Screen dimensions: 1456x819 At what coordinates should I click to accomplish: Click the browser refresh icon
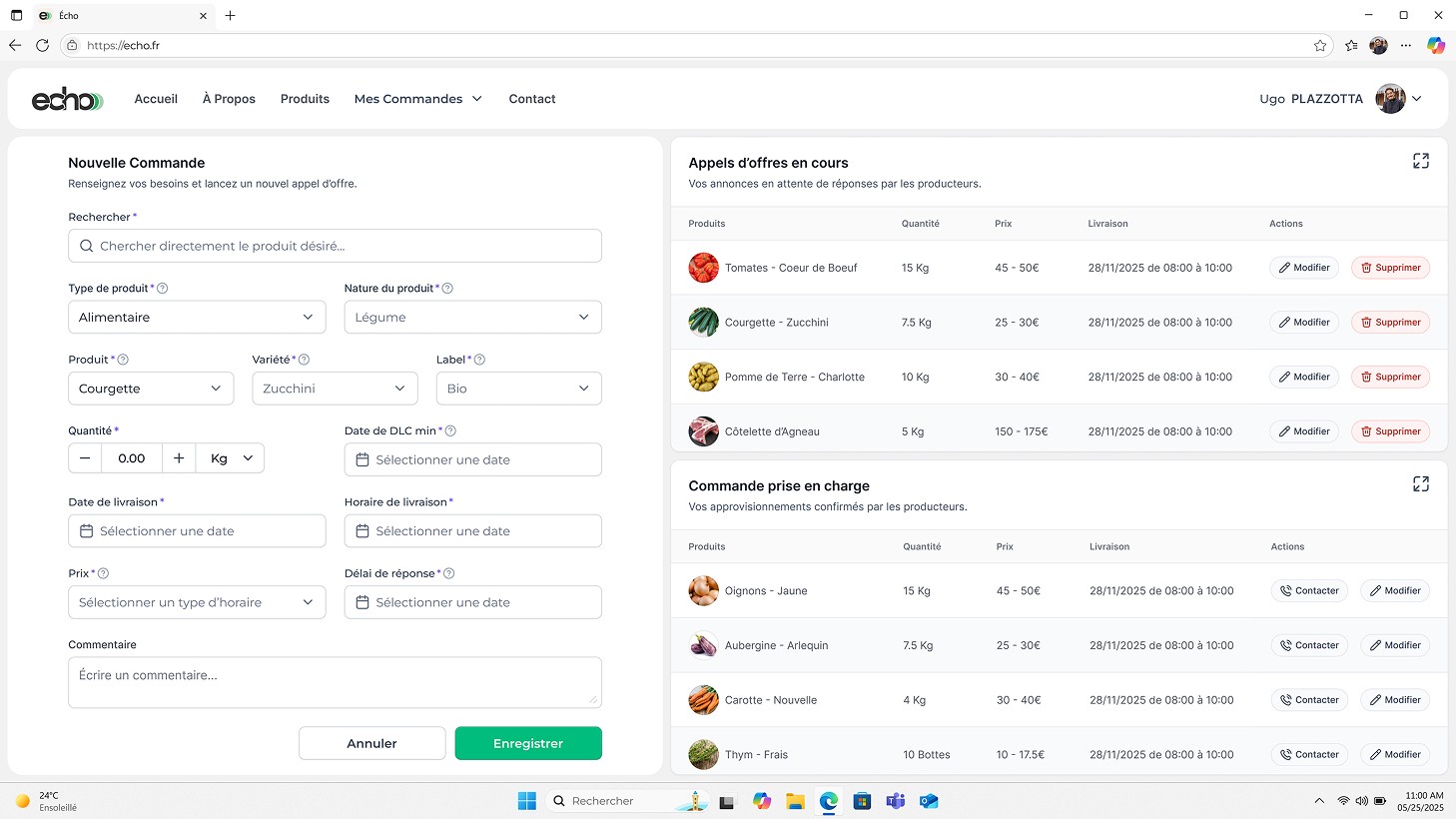point(42,45)
